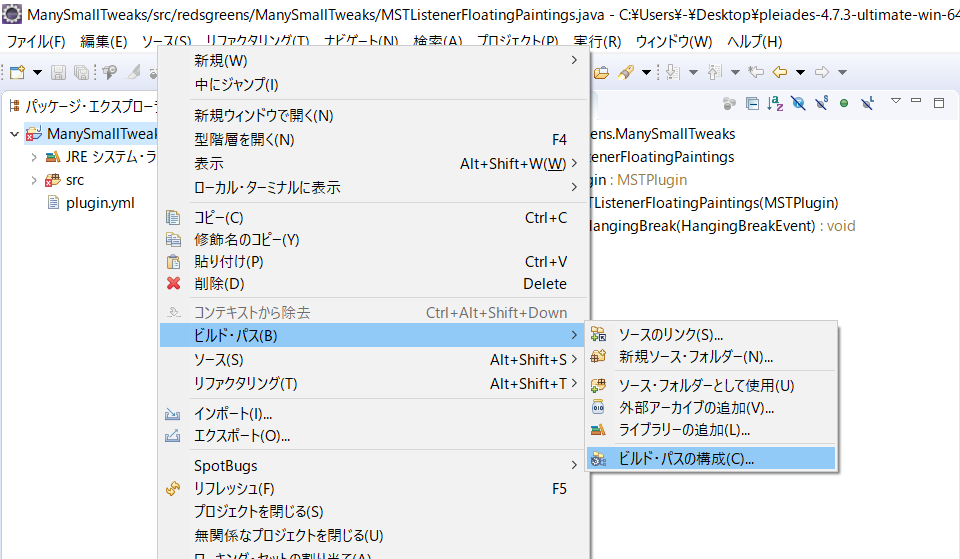
Task: Open the Previous Annotation dropdown arrow
Action: (735, 72)
